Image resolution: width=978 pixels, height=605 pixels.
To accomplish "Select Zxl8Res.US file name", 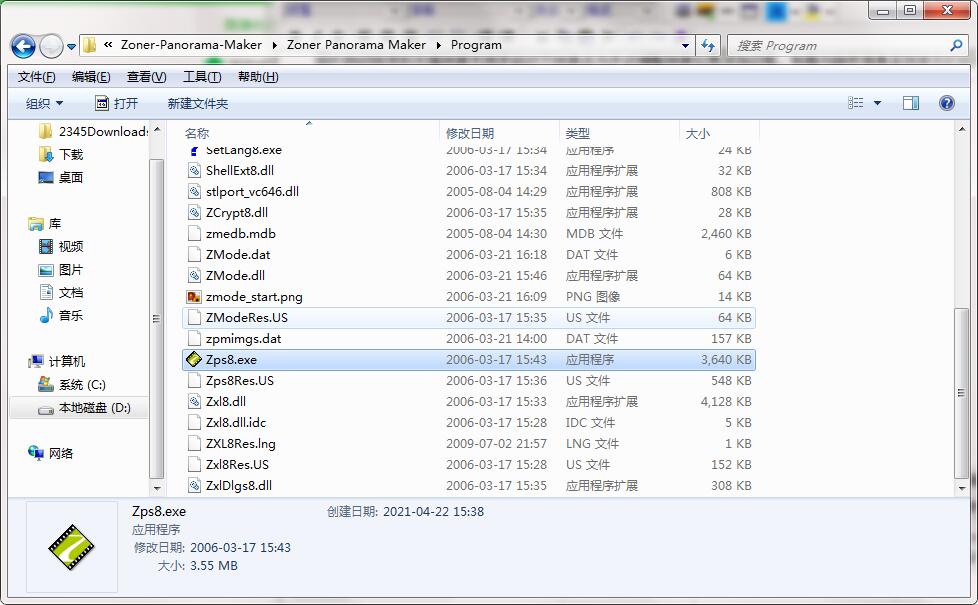I will pyautogui.click(x=237, y=465).
